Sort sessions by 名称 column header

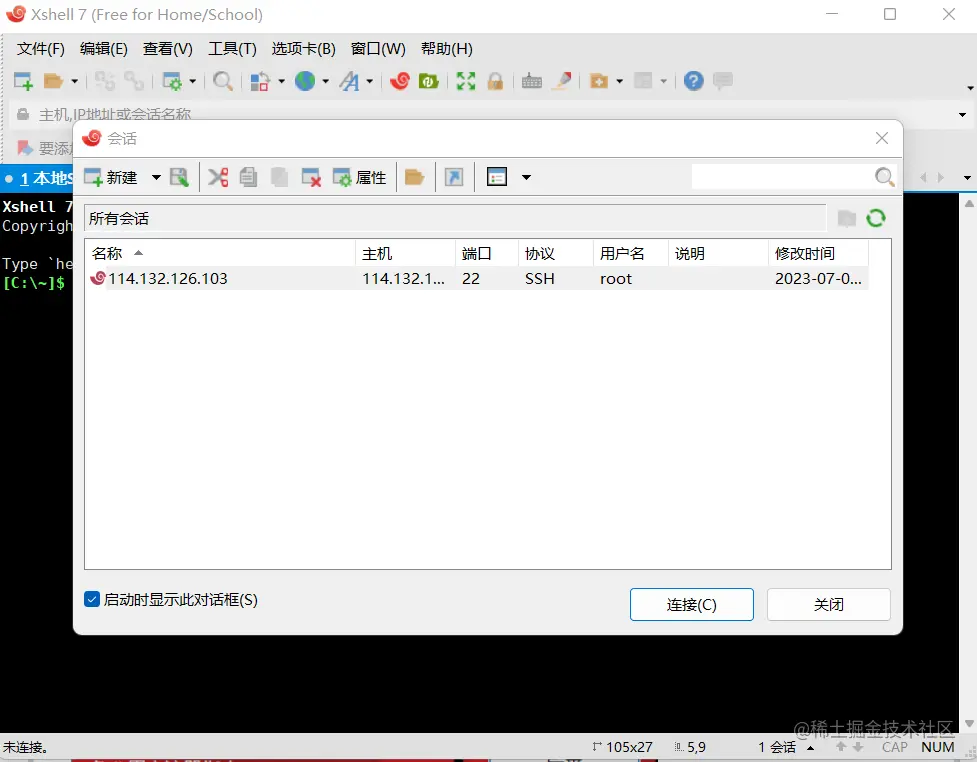pyautogui.click(x=220, y=254)
